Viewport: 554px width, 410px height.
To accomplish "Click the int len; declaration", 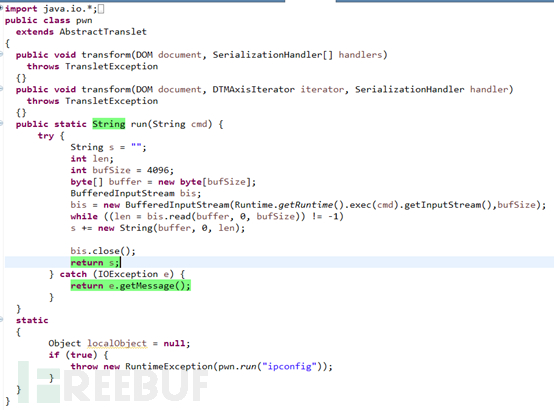I will (92, 159).
